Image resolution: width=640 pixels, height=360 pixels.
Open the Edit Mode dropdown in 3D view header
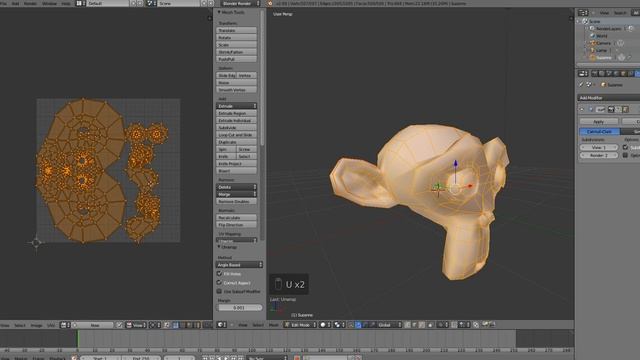(300, 325)
